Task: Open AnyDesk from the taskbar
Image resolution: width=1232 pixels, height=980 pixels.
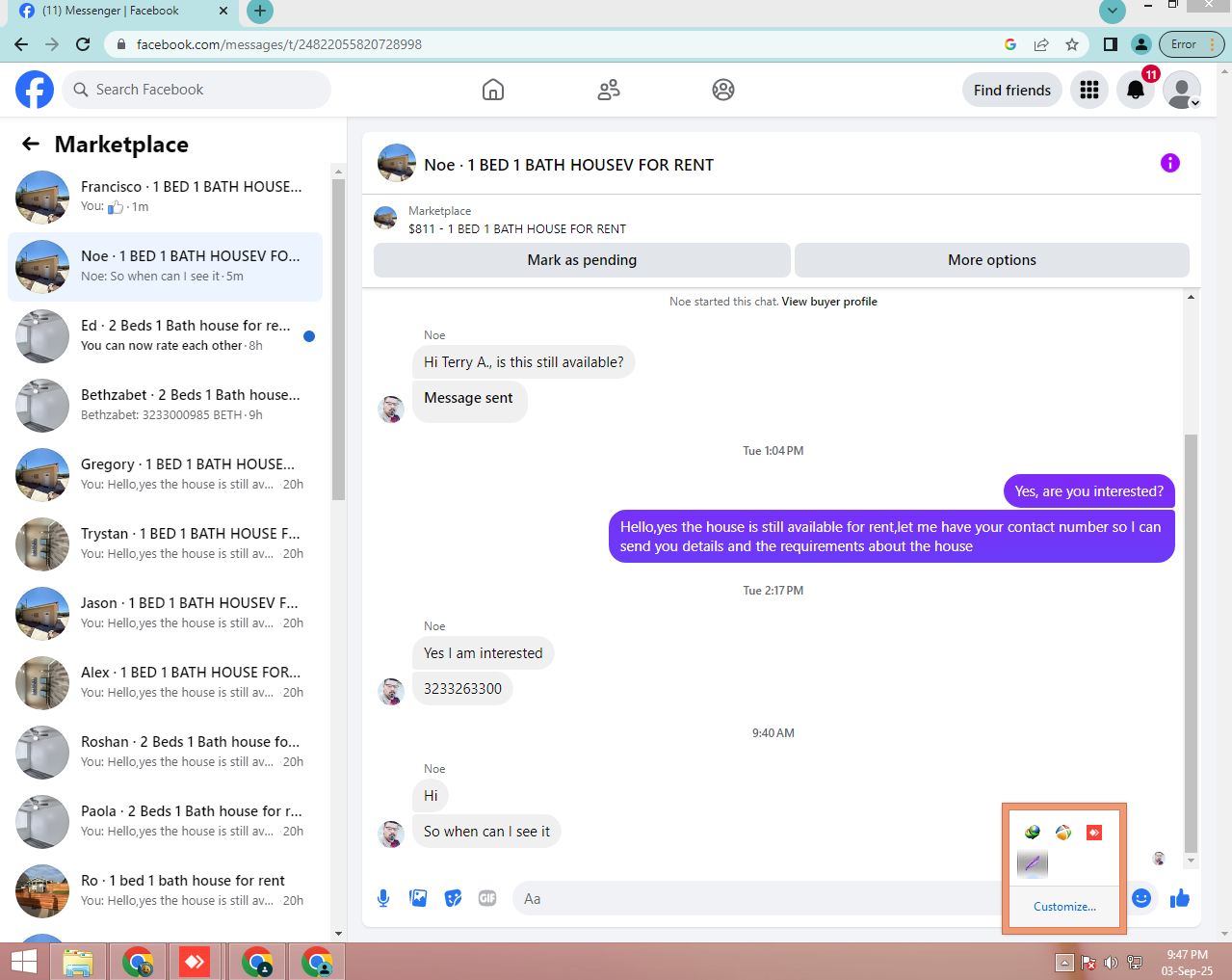Action: (x=195, y=962)
